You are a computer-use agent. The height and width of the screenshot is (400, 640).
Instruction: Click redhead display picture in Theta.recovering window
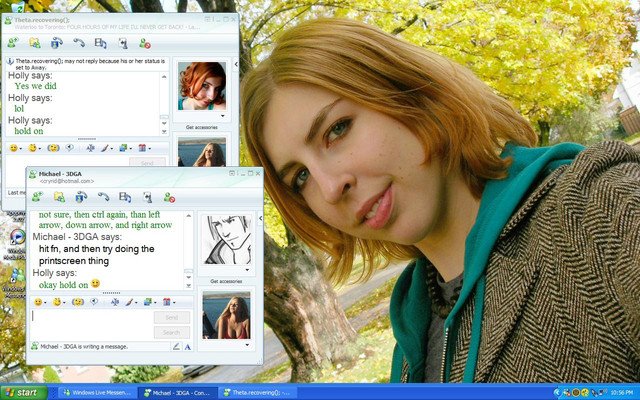click(202, 86)
